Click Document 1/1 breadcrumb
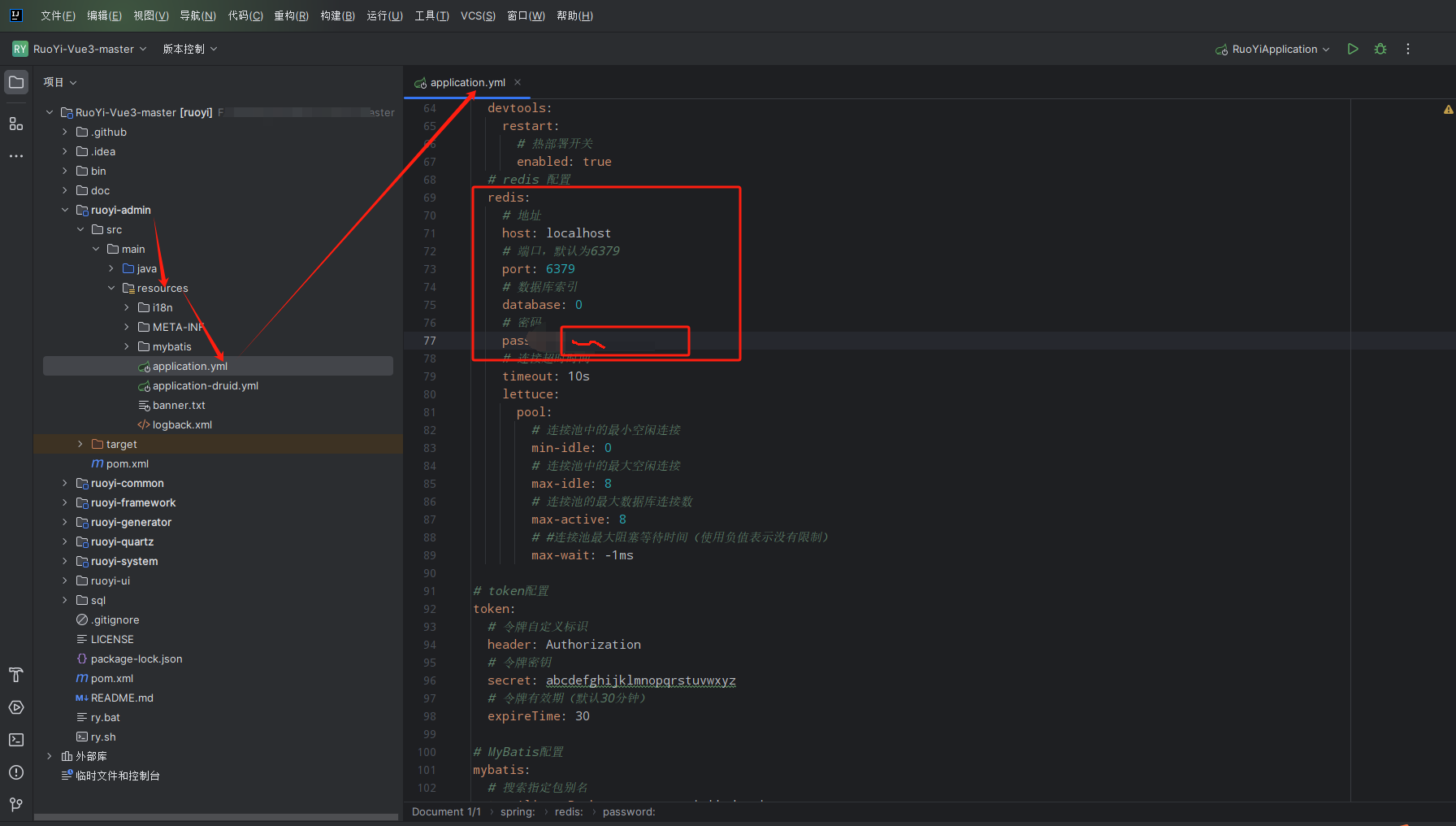 tap(446, 811)
